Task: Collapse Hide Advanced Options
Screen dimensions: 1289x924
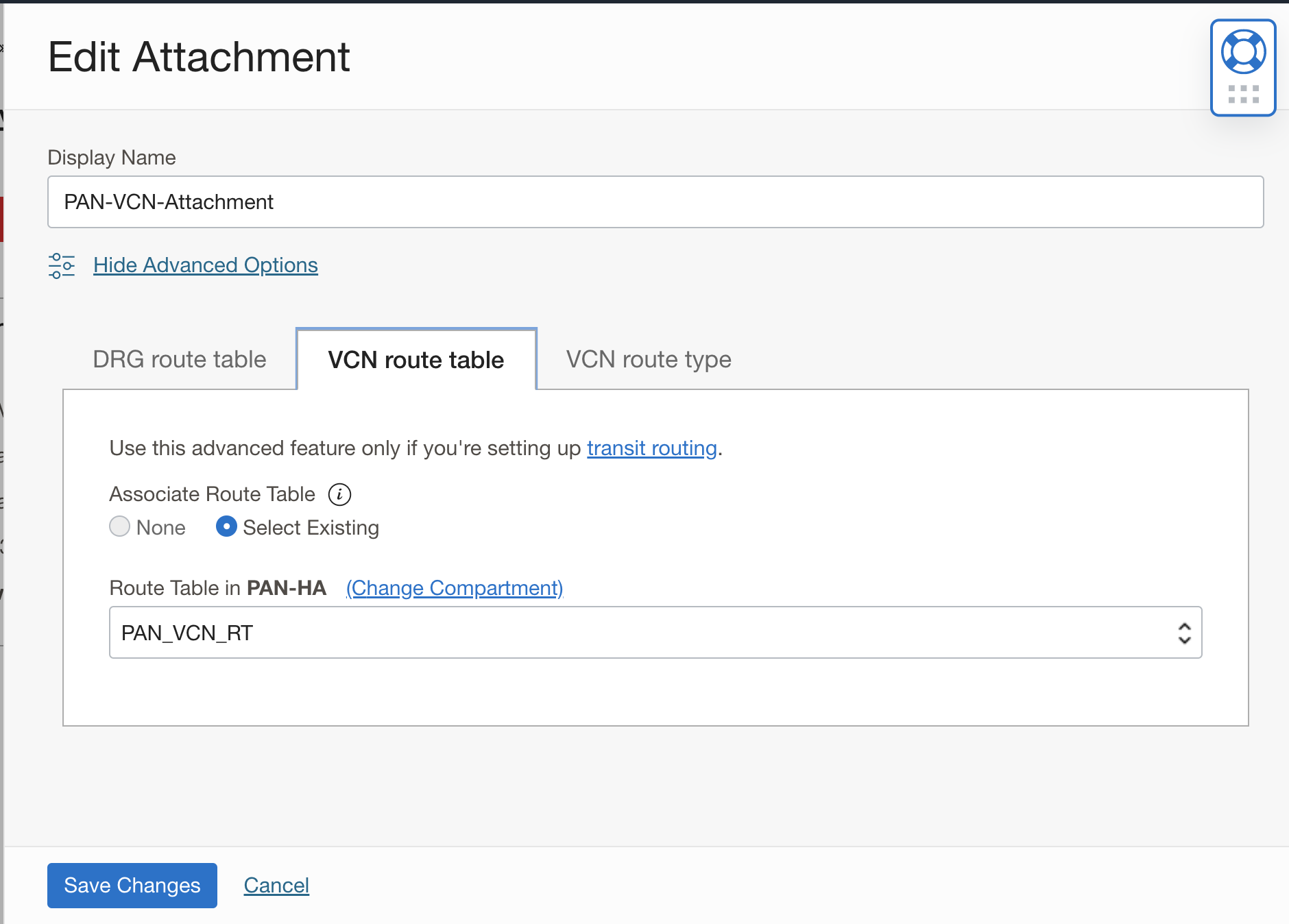Action: tap(206, 265)
